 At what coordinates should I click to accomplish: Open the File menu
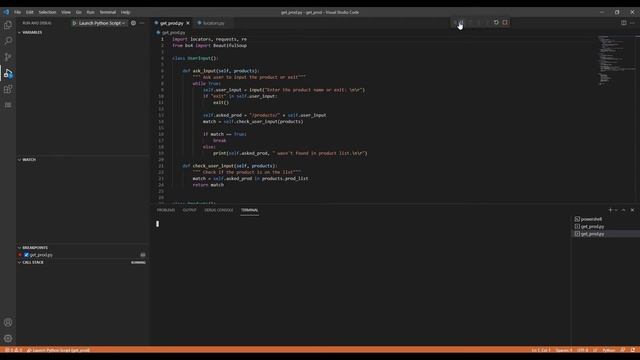tap(18, 12)
